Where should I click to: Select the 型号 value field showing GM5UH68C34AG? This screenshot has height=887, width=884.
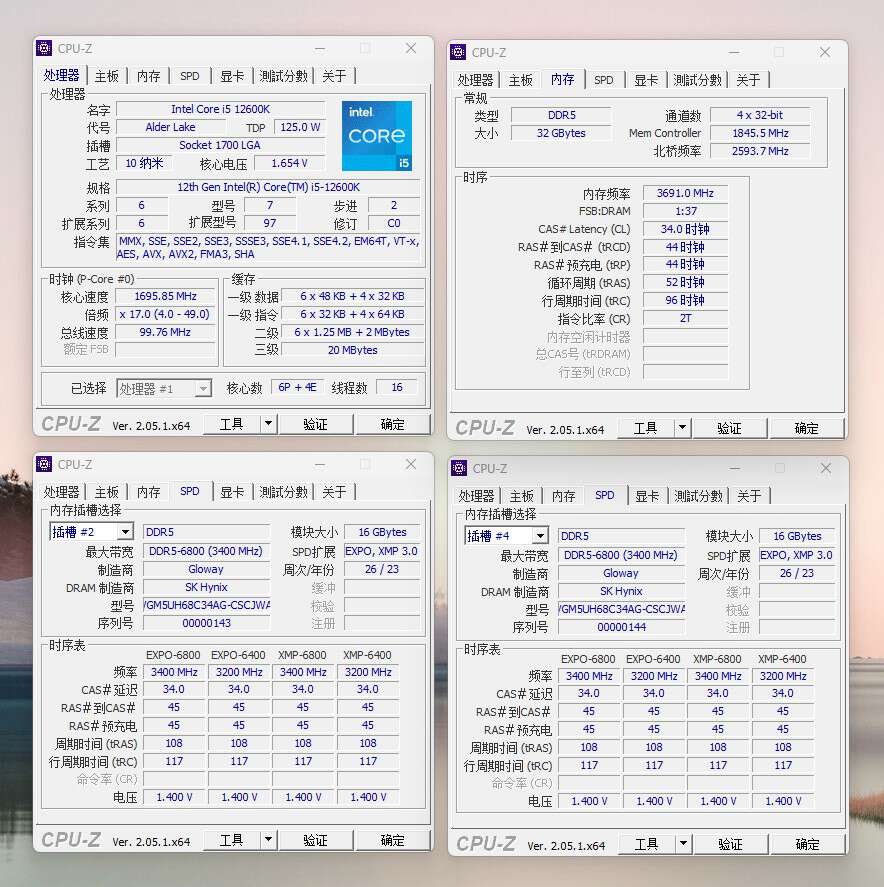coord(206,604)
